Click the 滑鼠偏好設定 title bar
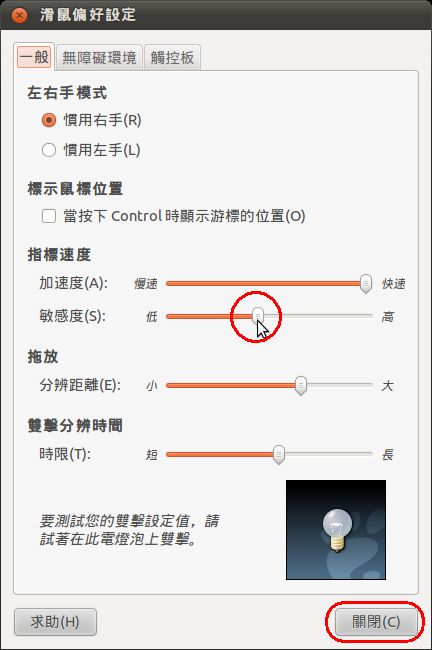 (216, 15)
